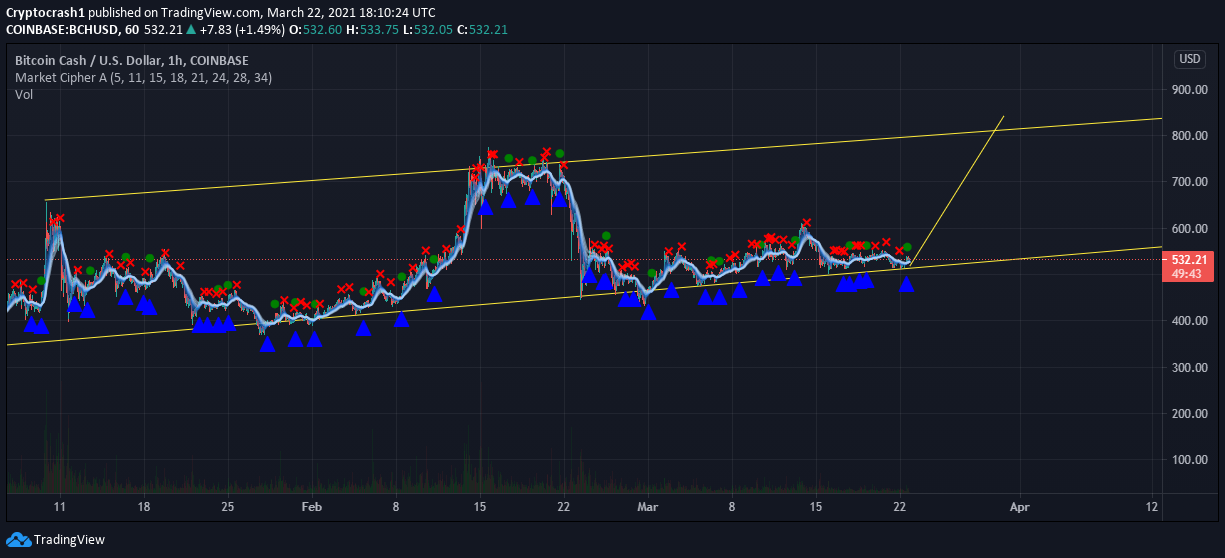The height and width of the screenshot is (558, 1225).
Task: Click the 49:43 bar countdown label
Action: 1190,273
